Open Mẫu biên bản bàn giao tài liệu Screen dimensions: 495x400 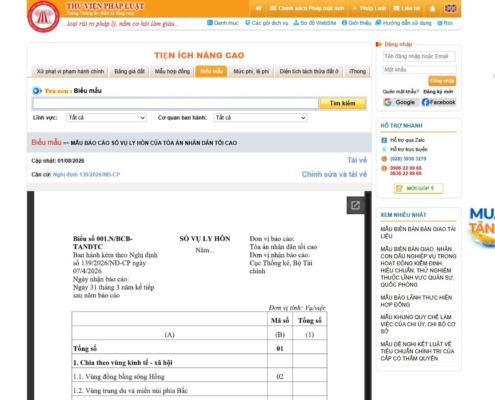tap(418, 233)
